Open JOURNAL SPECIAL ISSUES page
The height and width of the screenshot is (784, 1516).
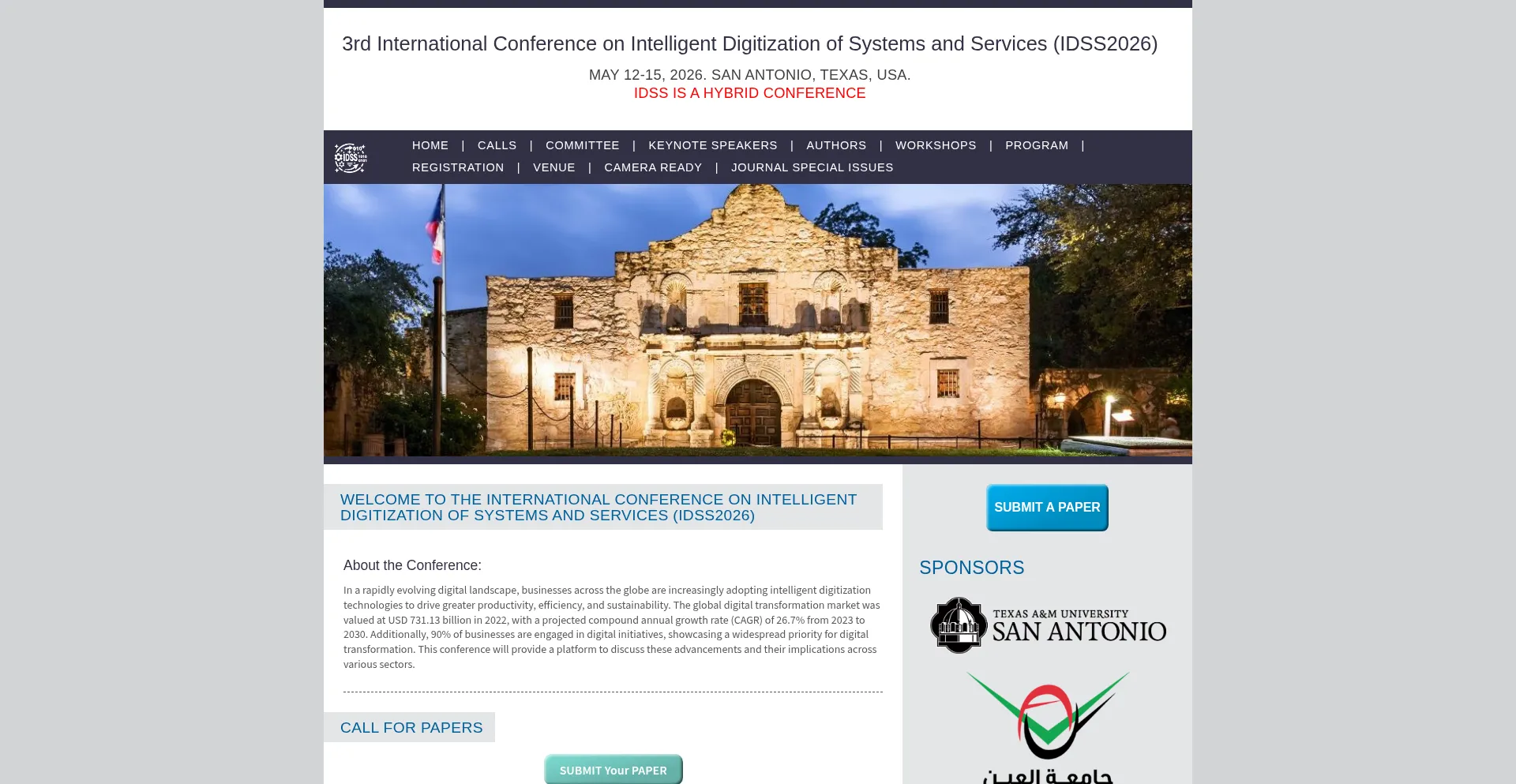pyautogui.click(x=812, y=167)
